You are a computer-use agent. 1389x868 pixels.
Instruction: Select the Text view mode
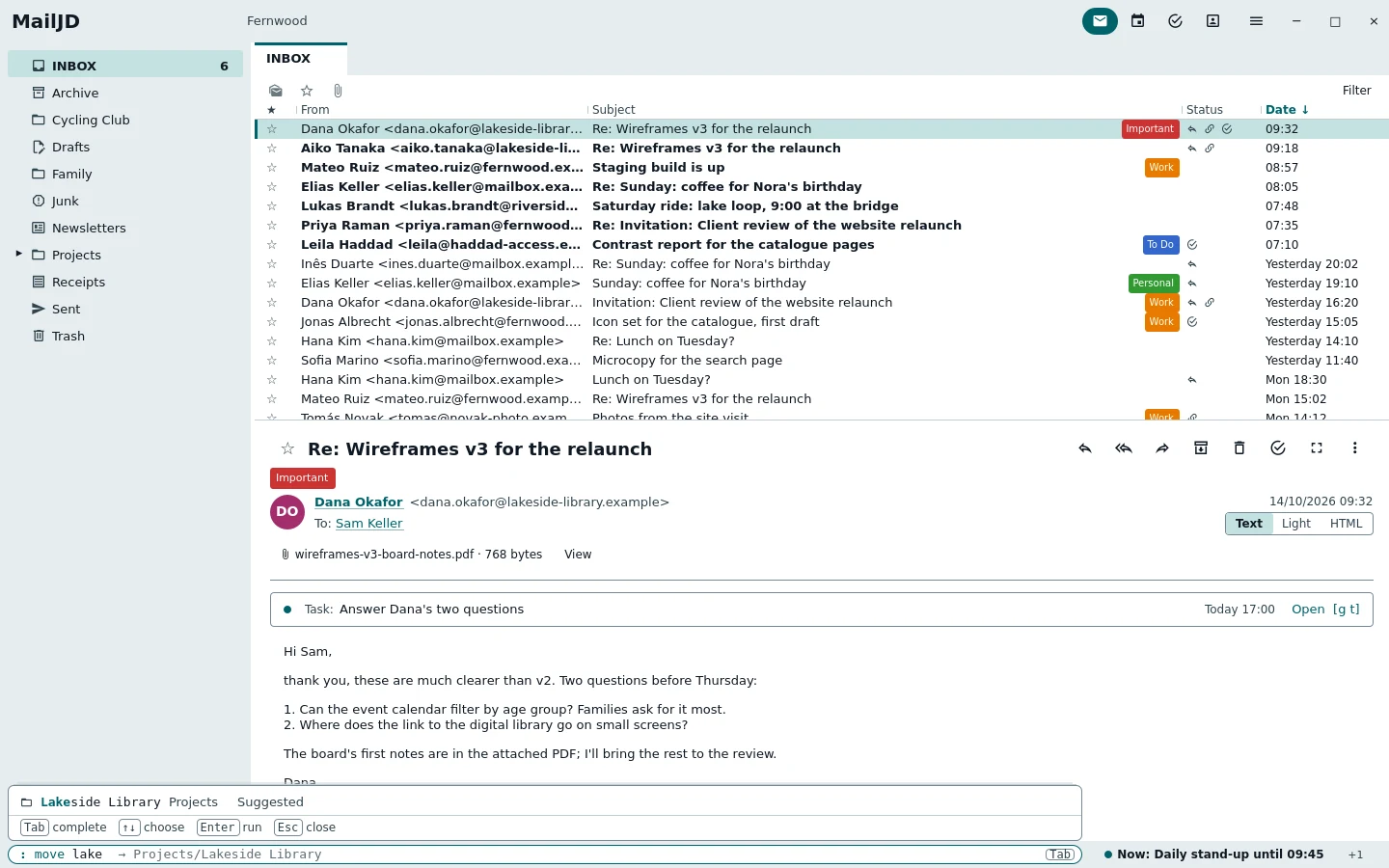pos(1249,524)
